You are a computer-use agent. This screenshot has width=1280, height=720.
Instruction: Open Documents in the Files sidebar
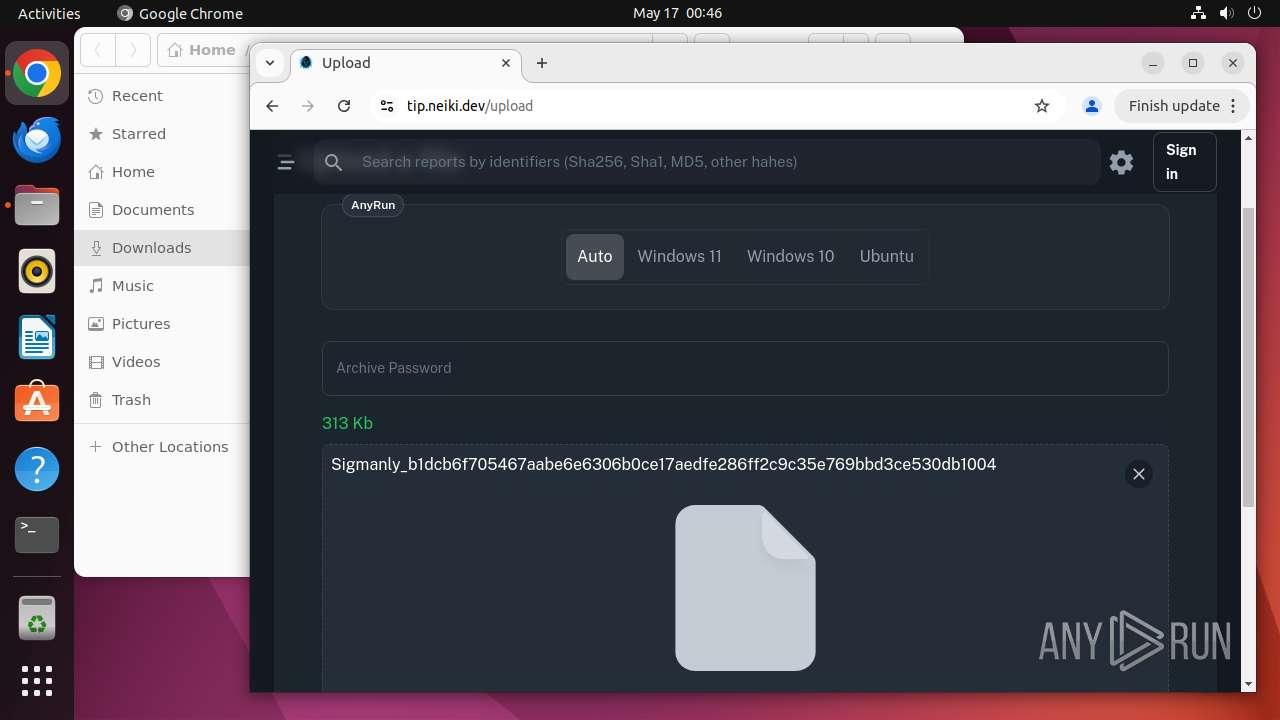click(162, 210)
